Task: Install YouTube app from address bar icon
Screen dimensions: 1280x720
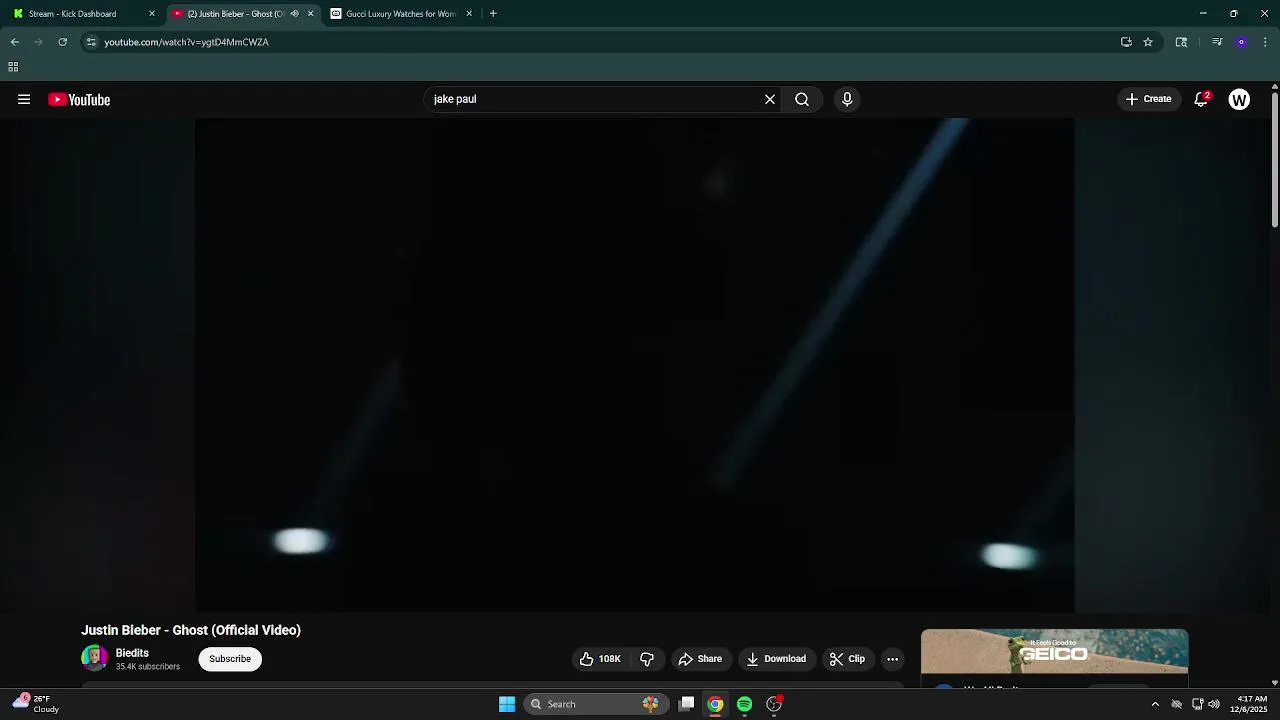Action: click(x=1126, y=42)
